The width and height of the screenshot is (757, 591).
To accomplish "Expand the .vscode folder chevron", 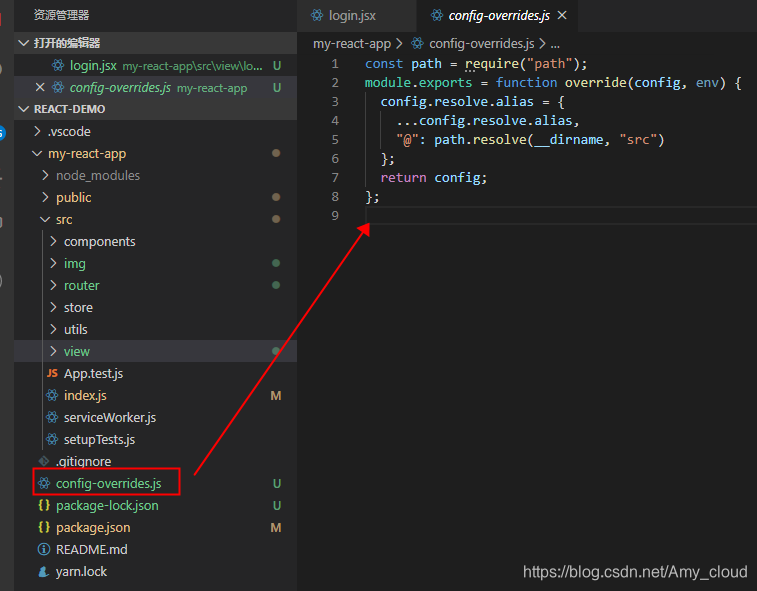I will pyautogui.click(x=37, y=131).
